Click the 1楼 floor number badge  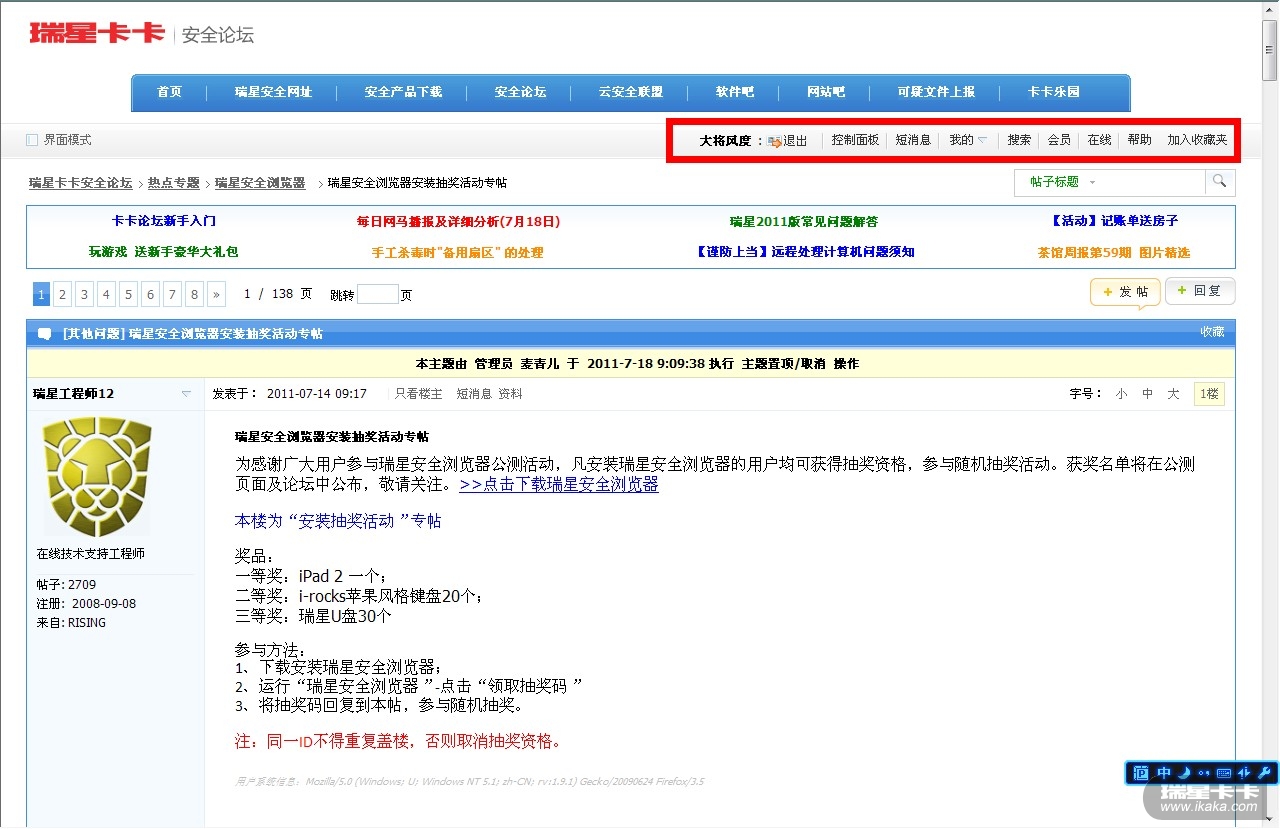(1209, 394)
